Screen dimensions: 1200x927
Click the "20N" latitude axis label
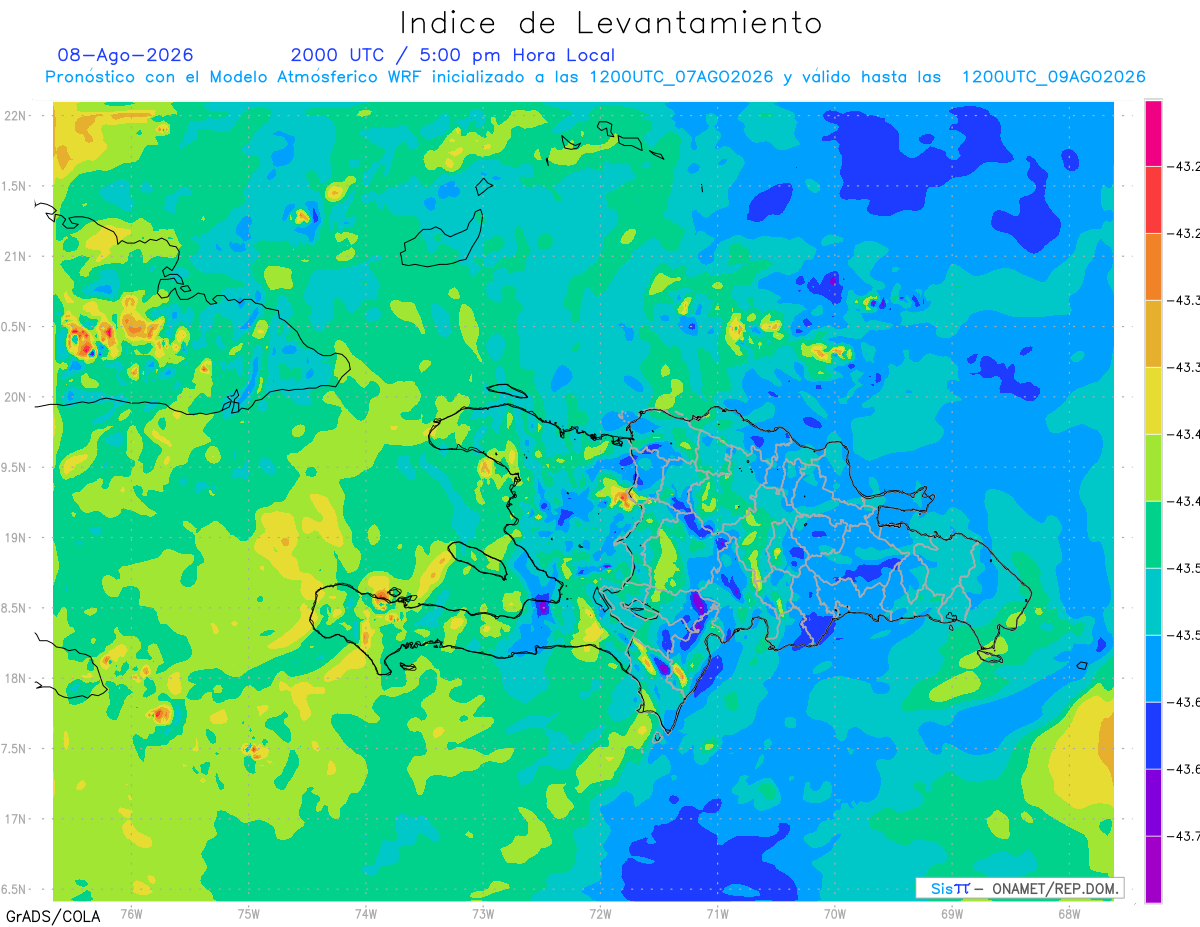coord(15,397)
